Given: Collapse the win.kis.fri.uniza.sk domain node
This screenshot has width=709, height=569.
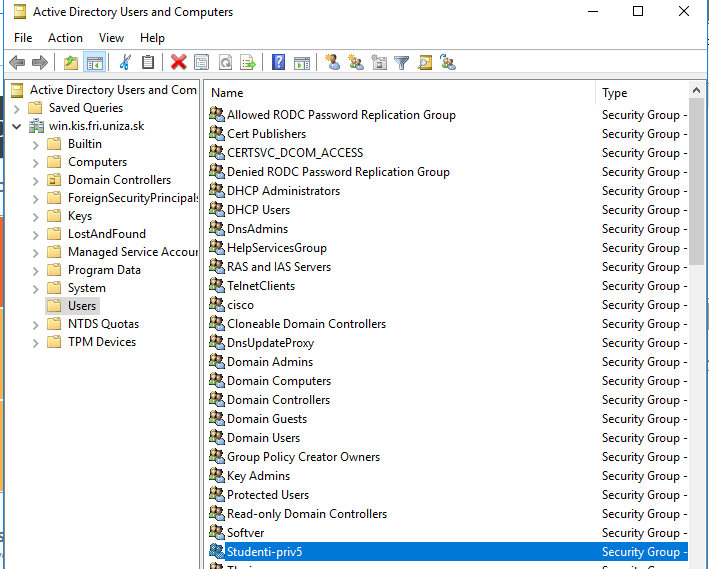Looking at the screenshot, I should click(x=17, y=126).
